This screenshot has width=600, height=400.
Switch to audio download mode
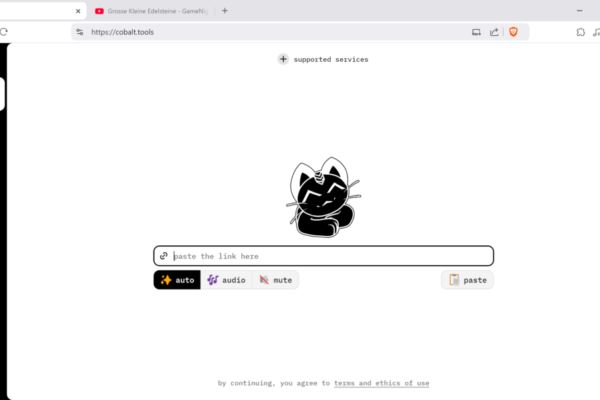coord(226,280)
